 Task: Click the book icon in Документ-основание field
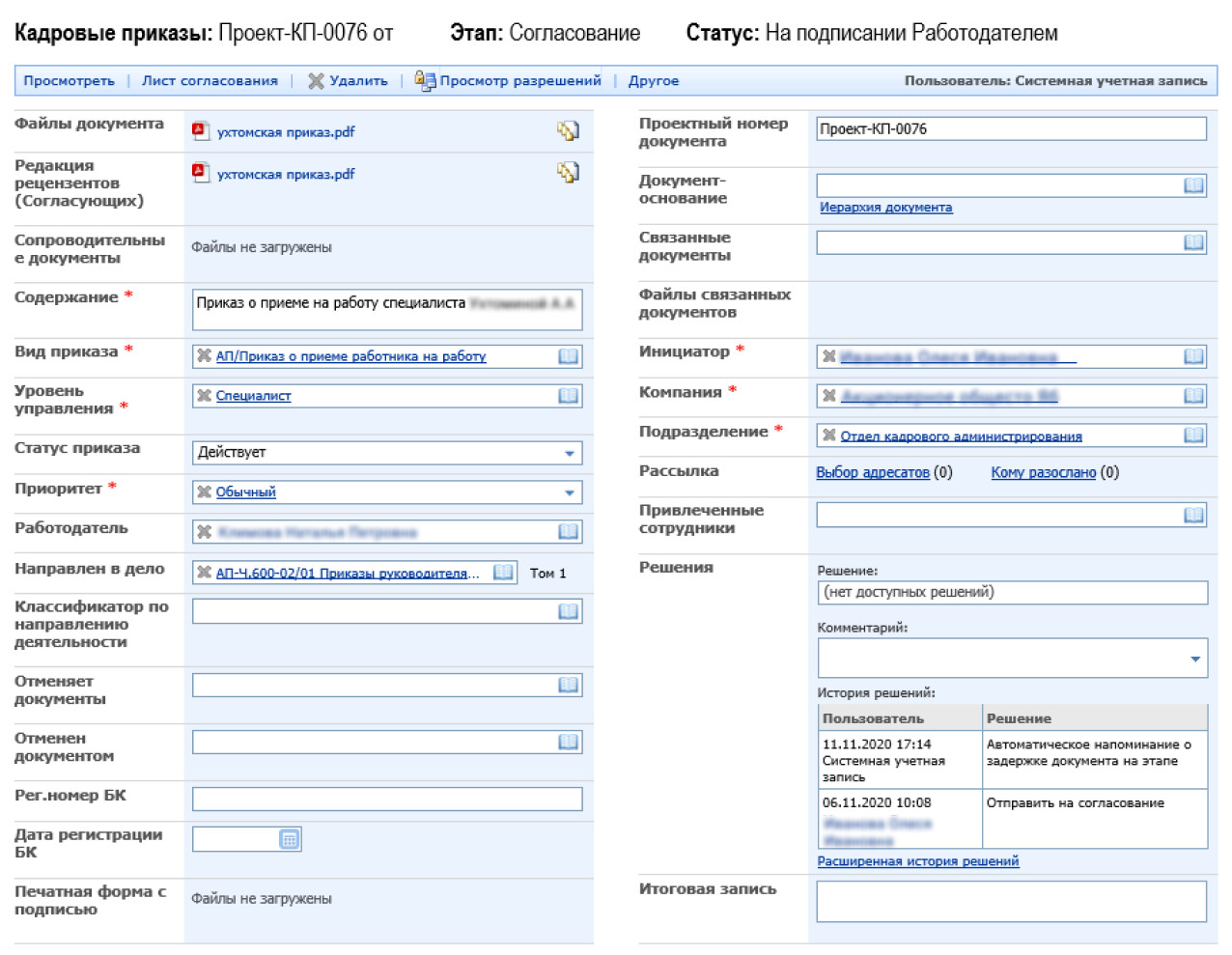pos(1193,185)
